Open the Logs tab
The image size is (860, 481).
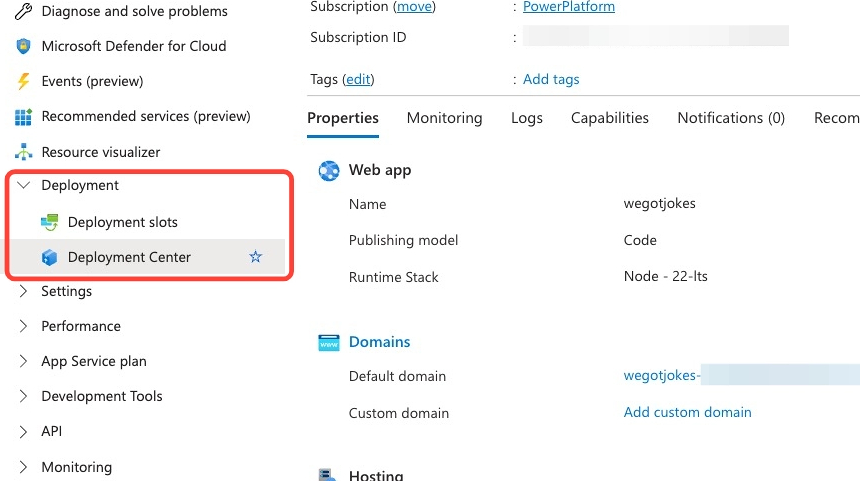pyautogui.click(x=526, y=118)
